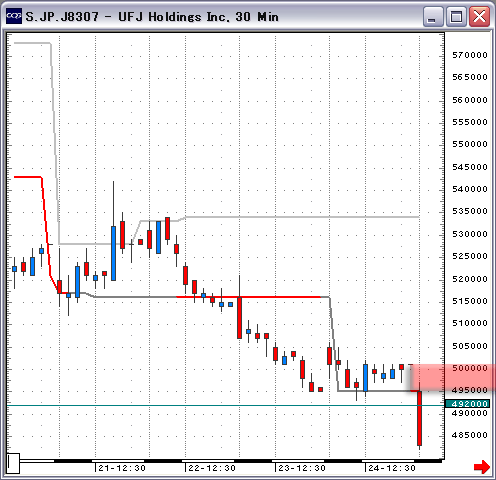Viewport: 496px width, 480px height.
Task: Click the current price label 492000
Action: [467, 404]
